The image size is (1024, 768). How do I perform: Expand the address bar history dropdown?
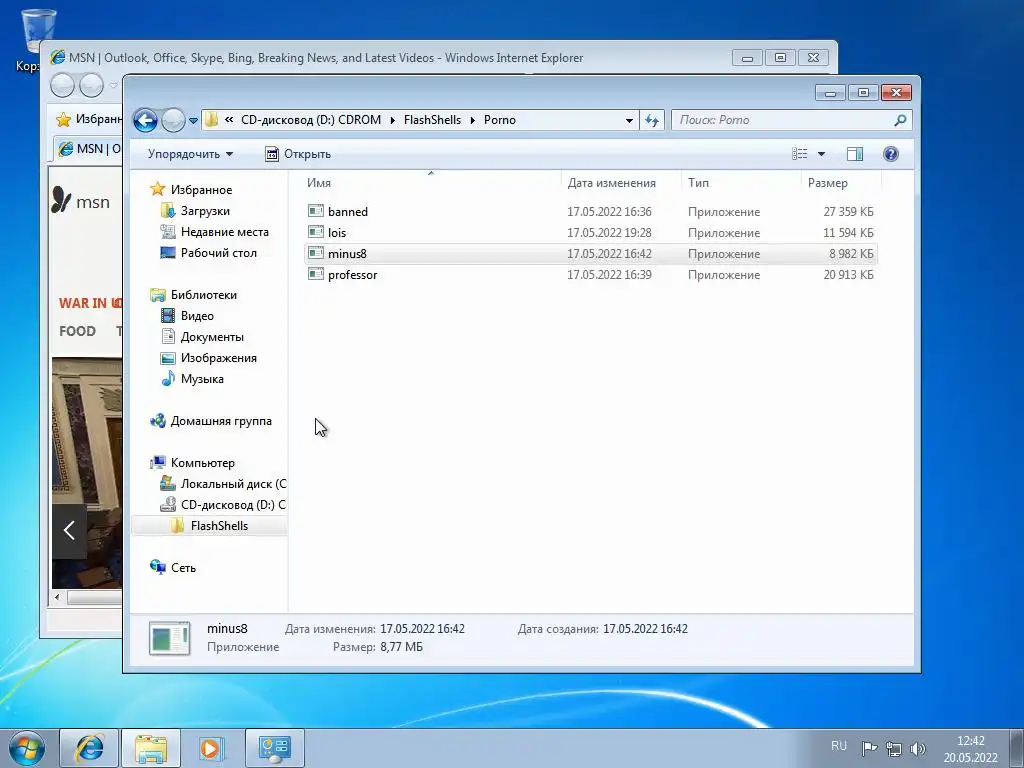[629, 120]
